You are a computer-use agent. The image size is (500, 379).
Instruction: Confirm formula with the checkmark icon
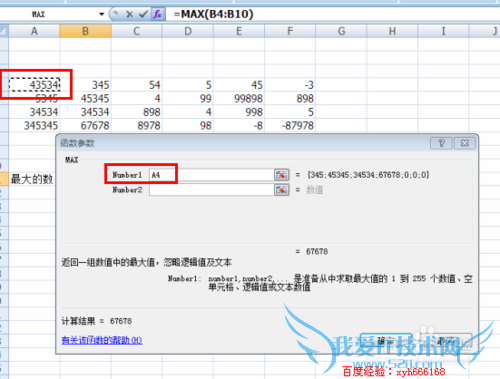pos(144,14)
